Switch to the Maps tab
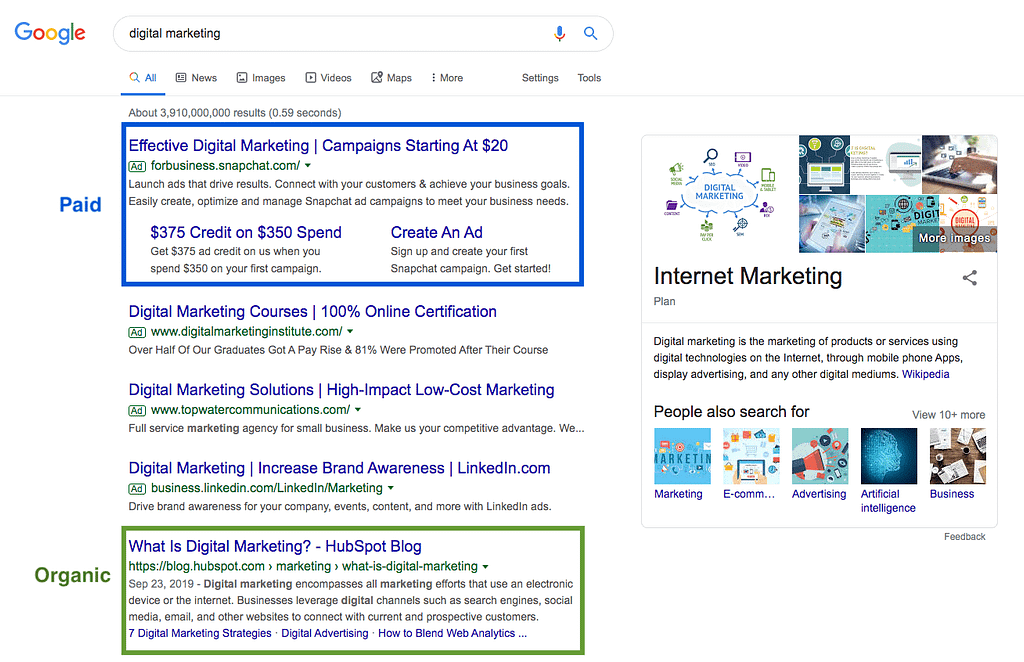 (x=391, y=78)
